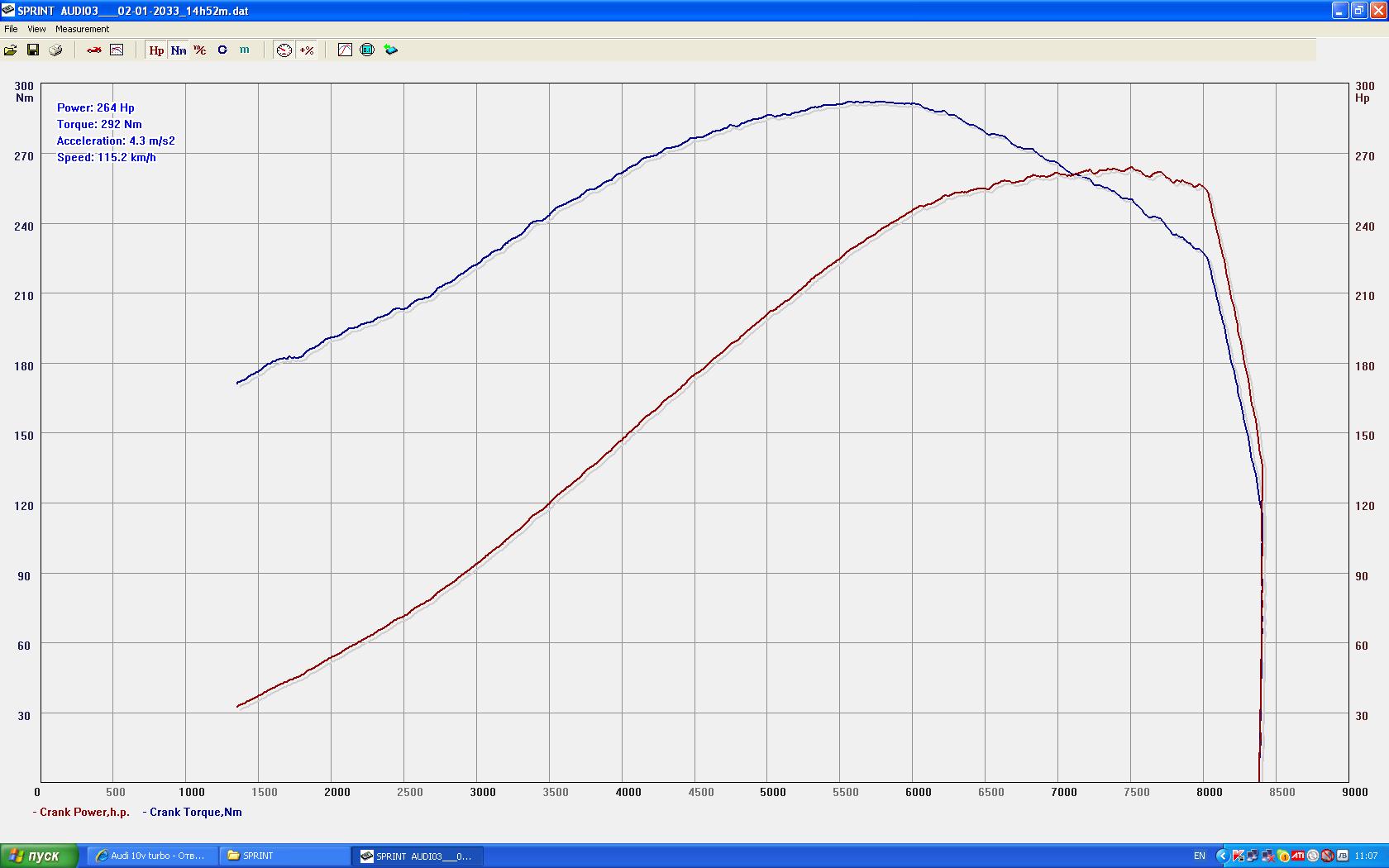
Task: Save the measurement with the floppy disk icon
Action: pos(33,50)
